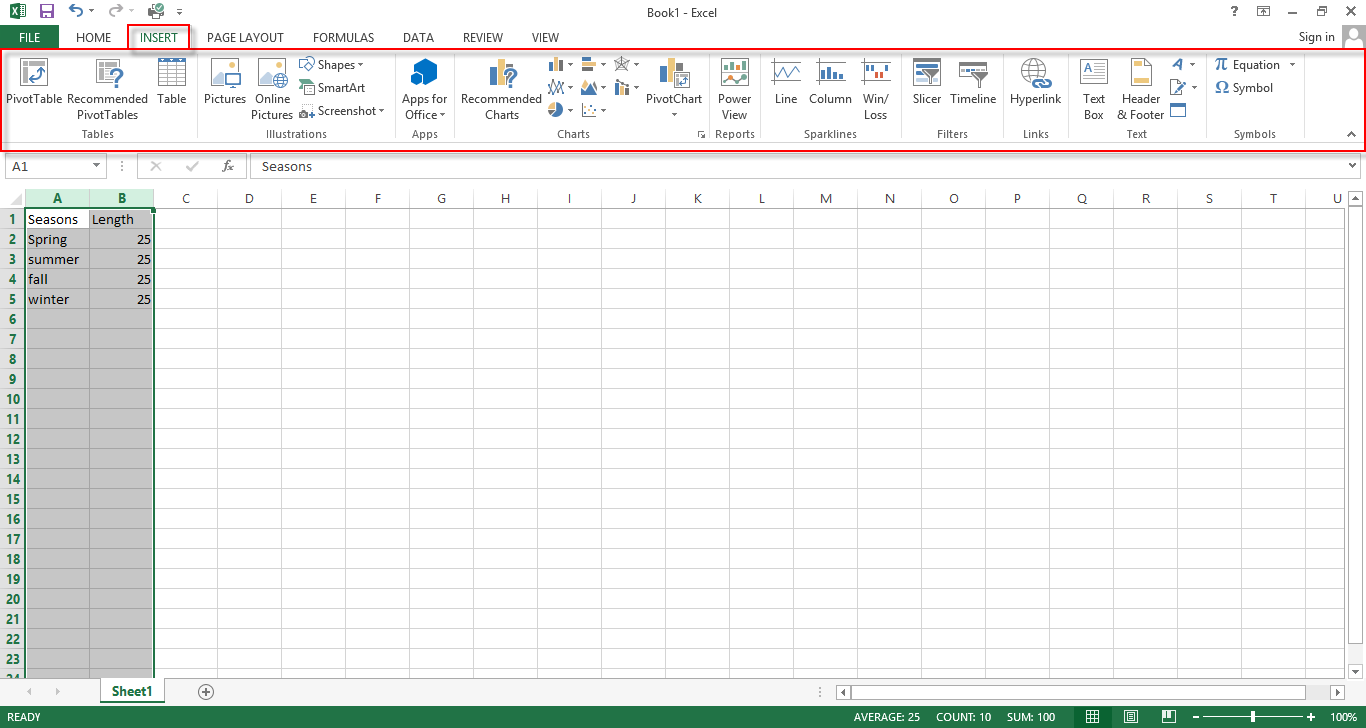
Task: Switch to the FORMULAS tab
Action: [343, 37]
